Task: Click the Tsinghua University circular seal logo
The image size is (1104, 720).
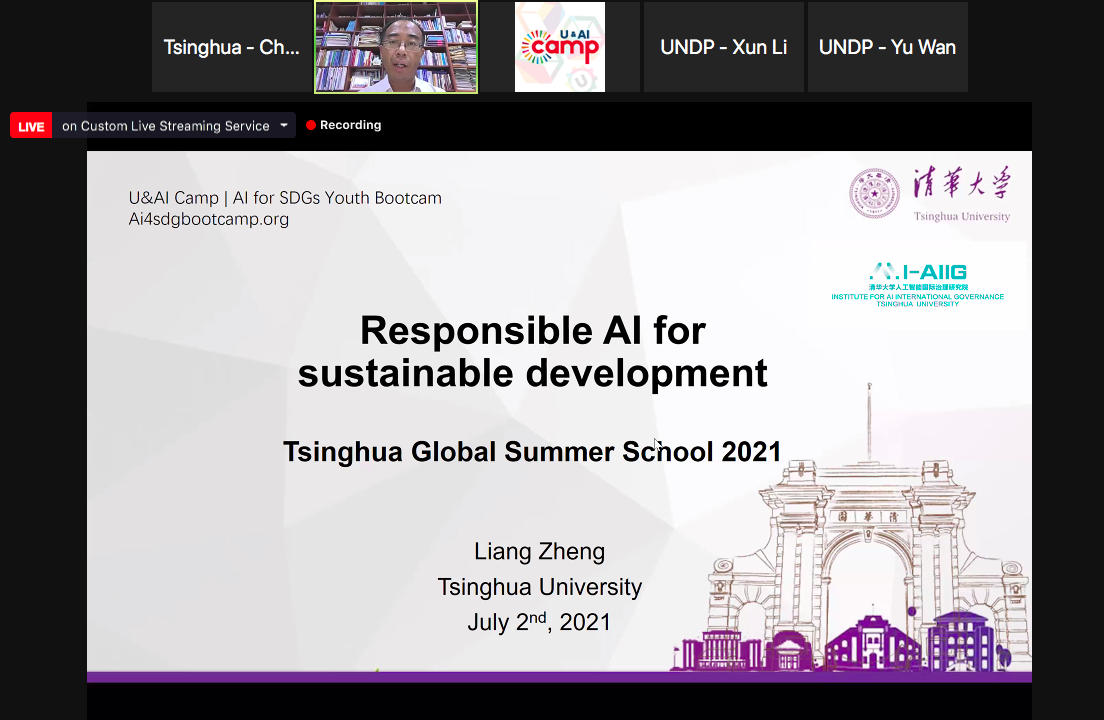Action: [874, 193]
